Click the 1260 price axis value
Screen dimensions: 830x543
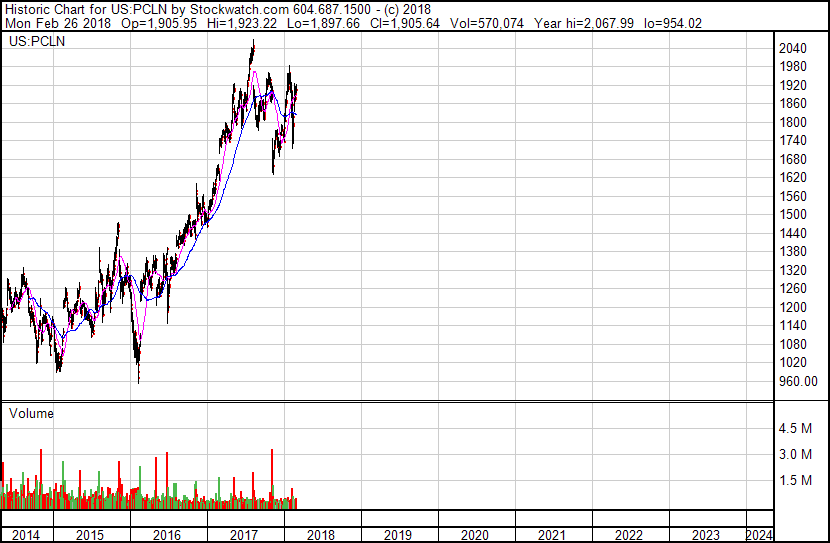[x=793, y=288]
